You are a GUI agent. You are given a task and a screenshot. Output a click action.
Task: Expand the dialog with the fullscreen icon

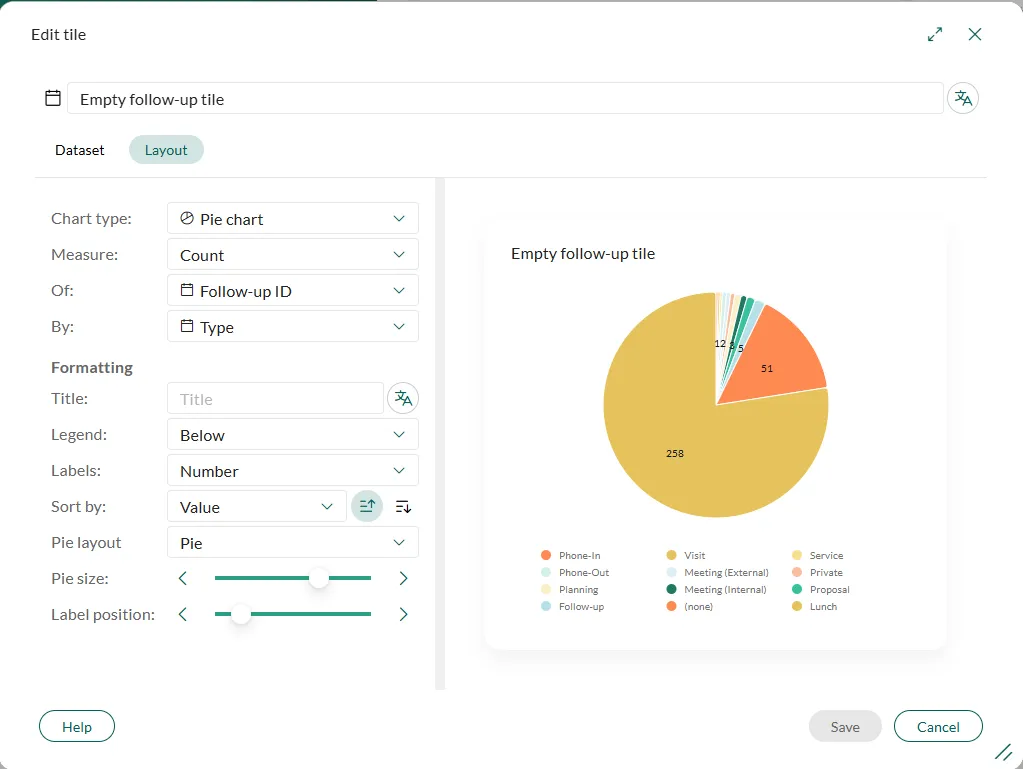pyautogui.click(x=935, y=34)
